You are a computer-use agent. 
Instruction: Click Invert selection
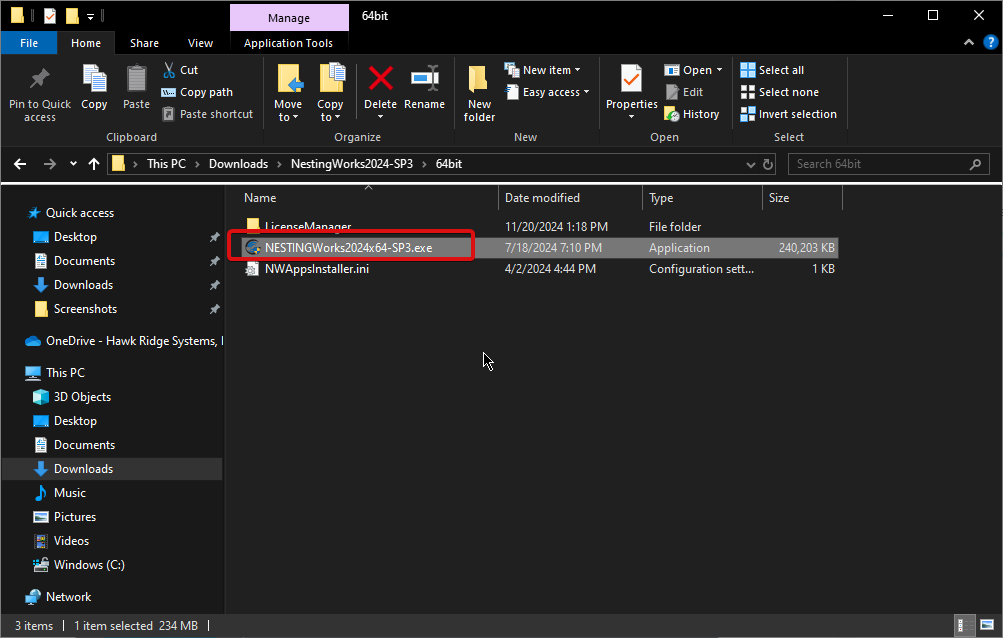point(788,114)
